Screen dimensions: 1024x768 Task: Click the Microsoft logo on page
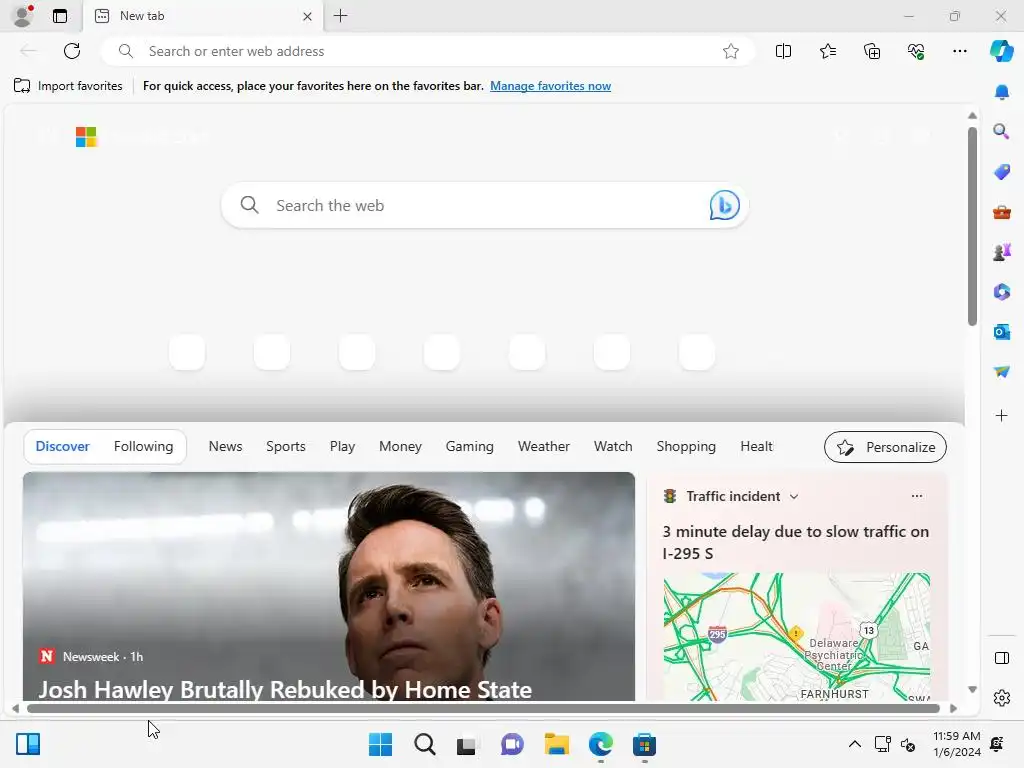(86, 137)
